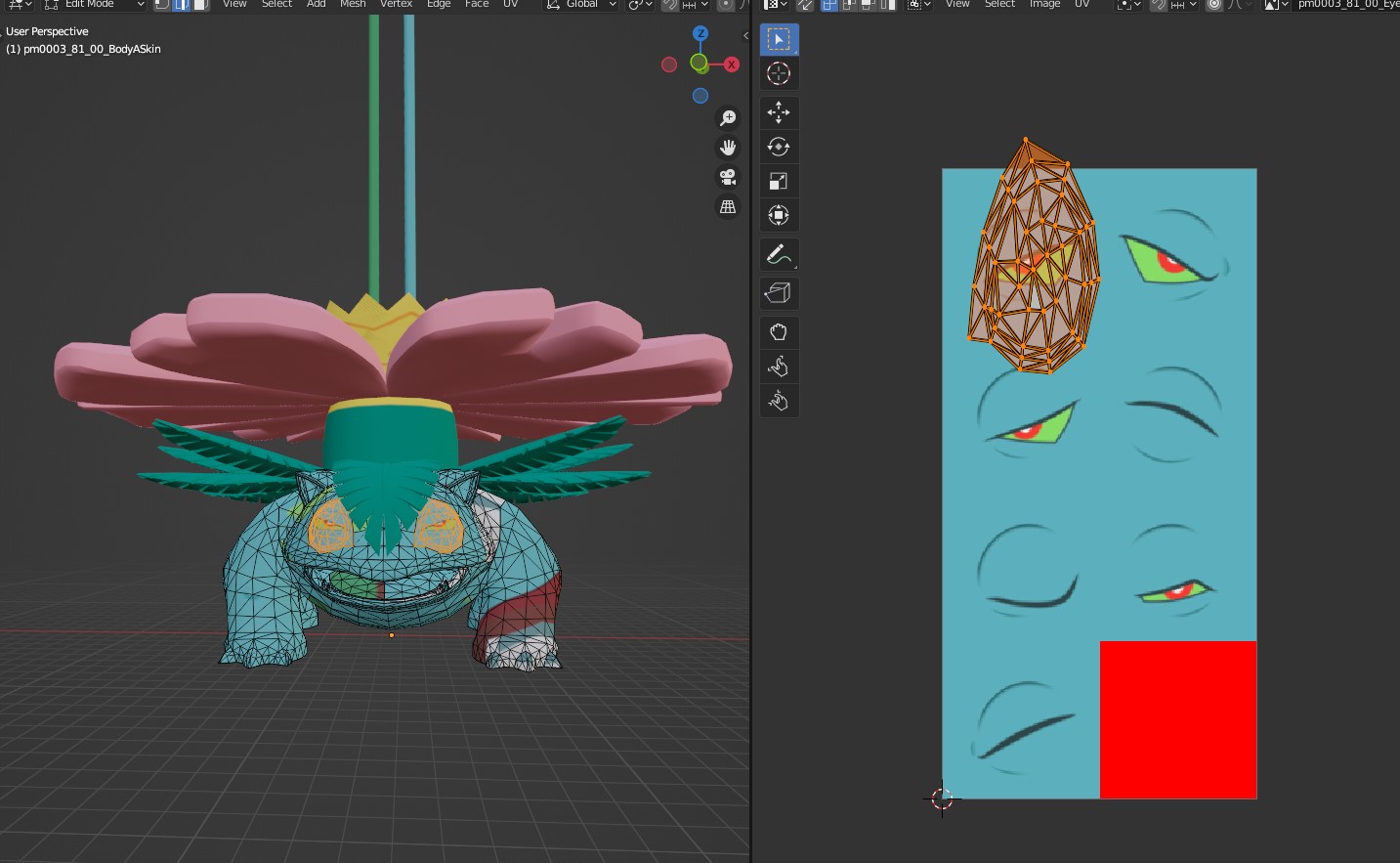Toggle proportional editing in UV editor header
1400x863 pixels.
1214,4
